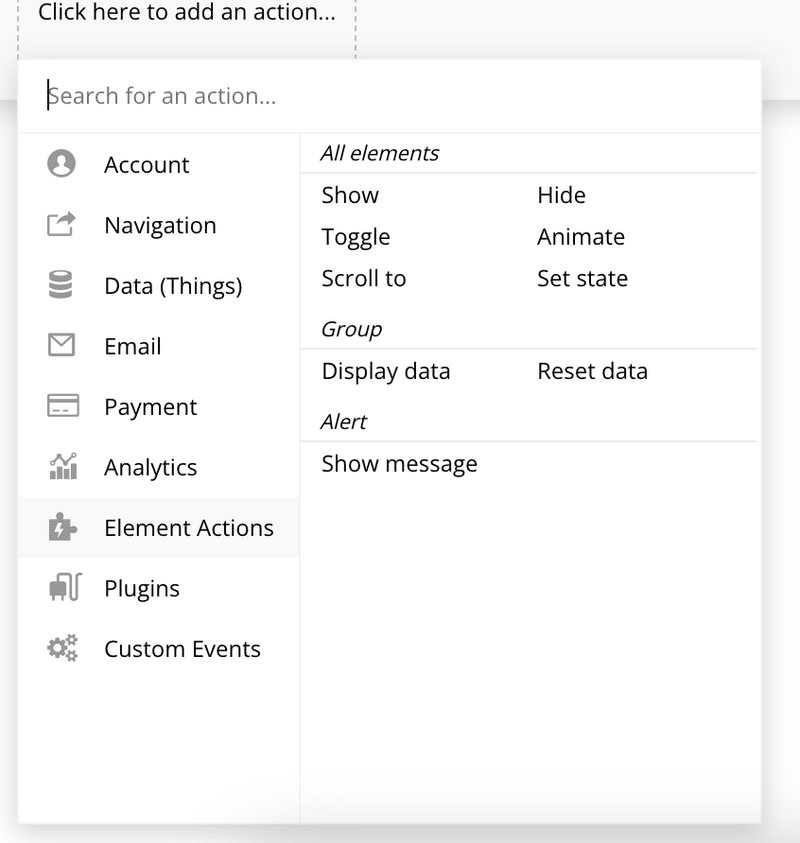Select the Navigation arrow icon
800x843 pixels.
(61, 224)
